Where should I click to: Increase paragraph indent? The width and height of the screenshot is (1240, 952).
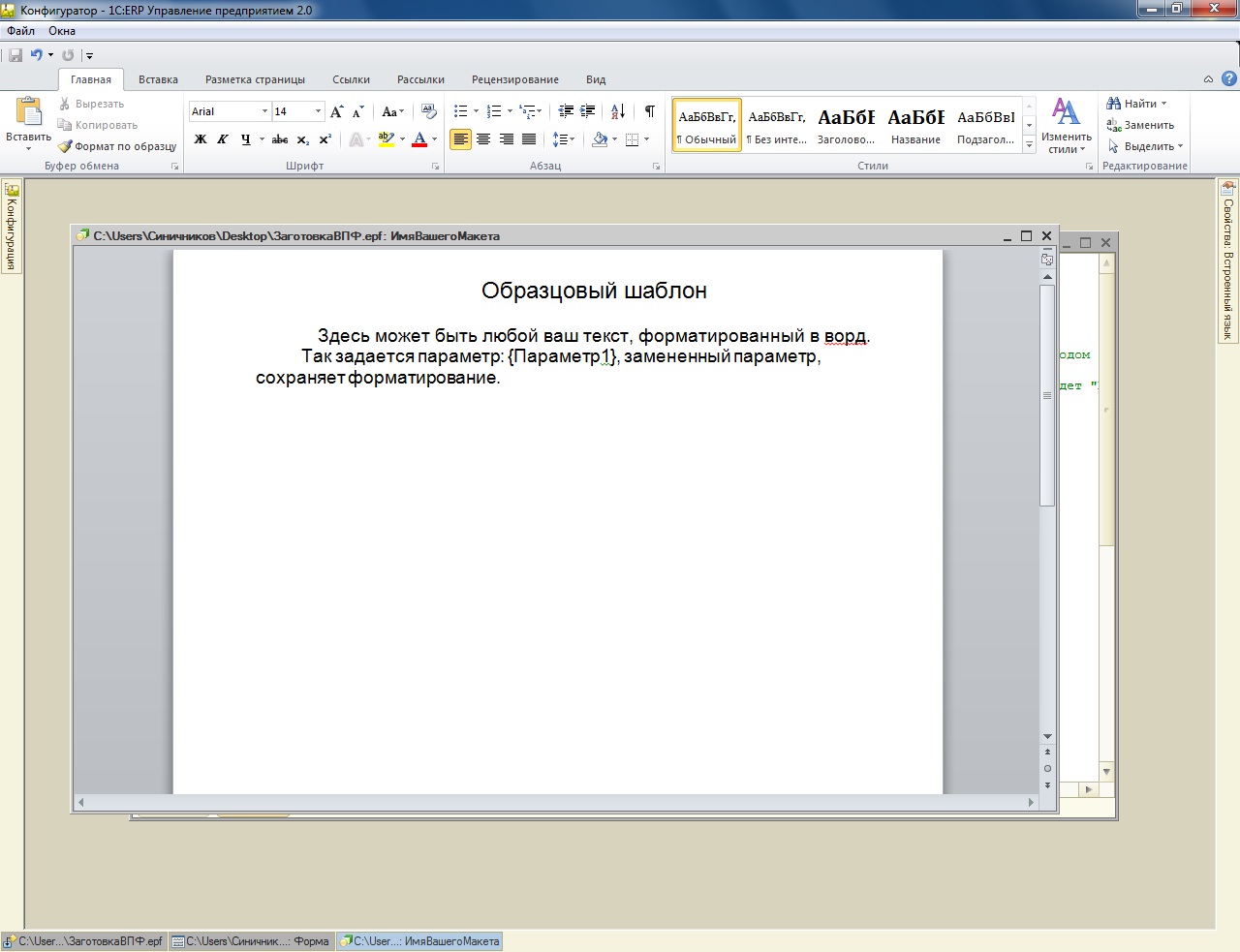coord(587,111)
